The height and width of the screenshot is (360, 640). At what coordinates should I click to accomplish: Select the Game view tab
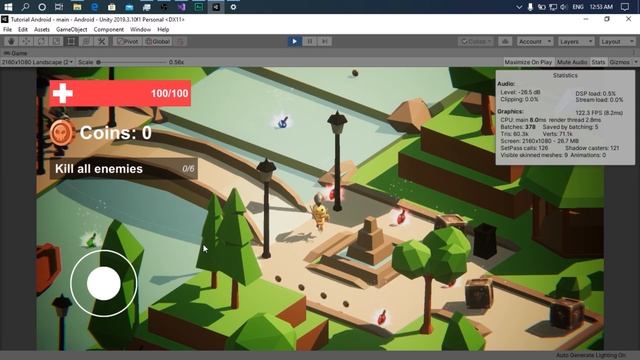click(16, 53)
